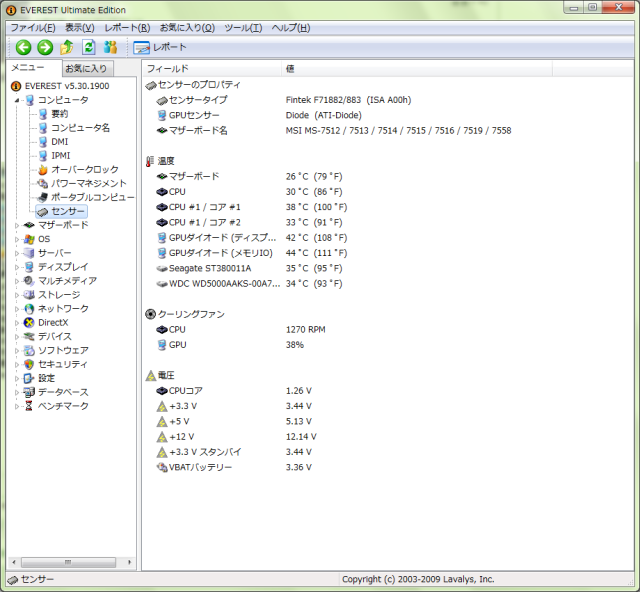Click the DirectX icon in the tree
The height and width of the screenshot is (592, 640).
[29, 323]
